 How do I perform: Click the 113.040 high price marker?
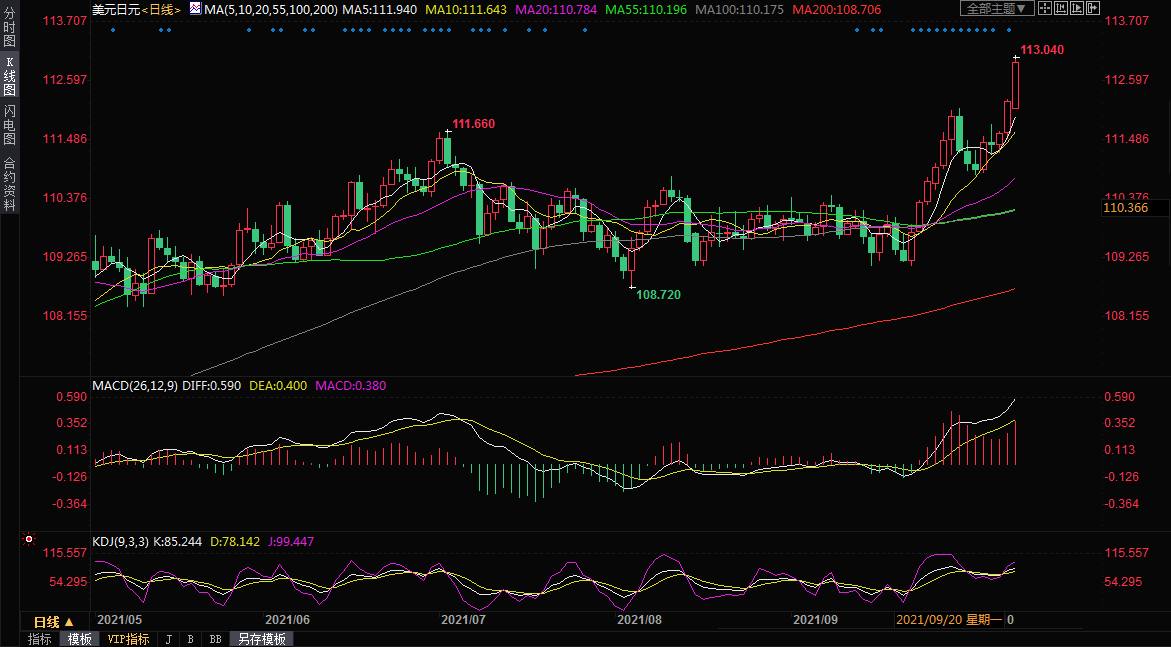[x=1041, y=50]
